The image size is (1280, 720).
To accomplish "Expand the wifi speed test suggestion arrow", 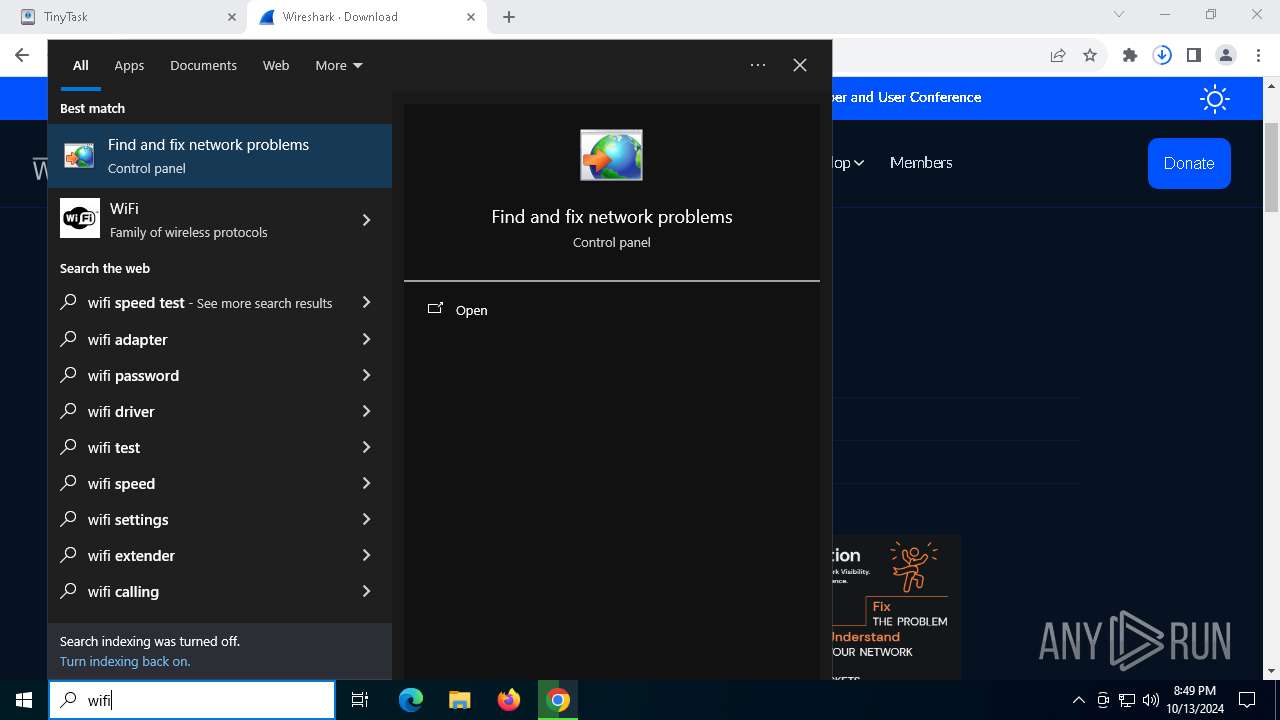I will (366, 302).
